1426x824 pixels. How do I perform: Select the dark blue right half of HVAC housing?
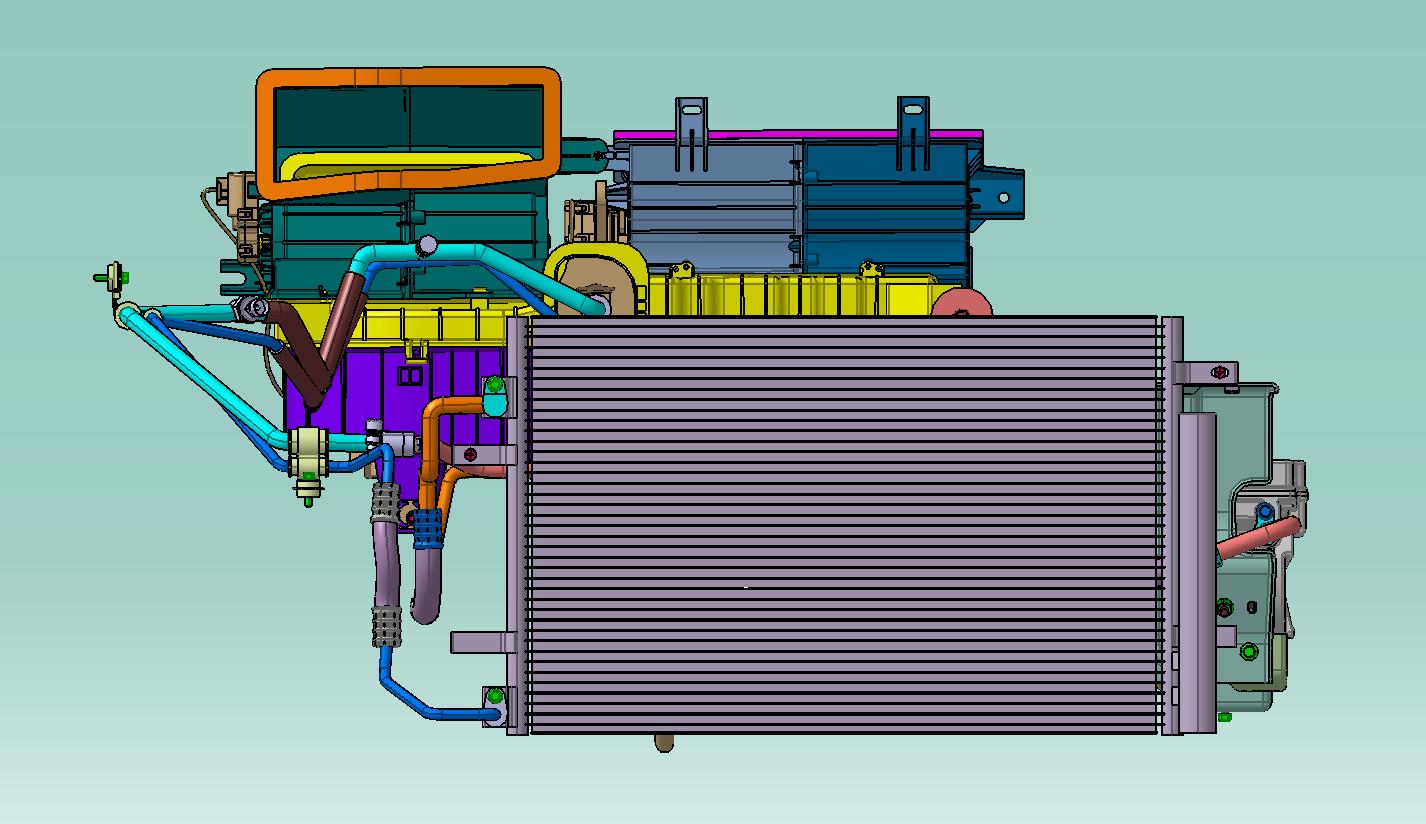[886, 212]
